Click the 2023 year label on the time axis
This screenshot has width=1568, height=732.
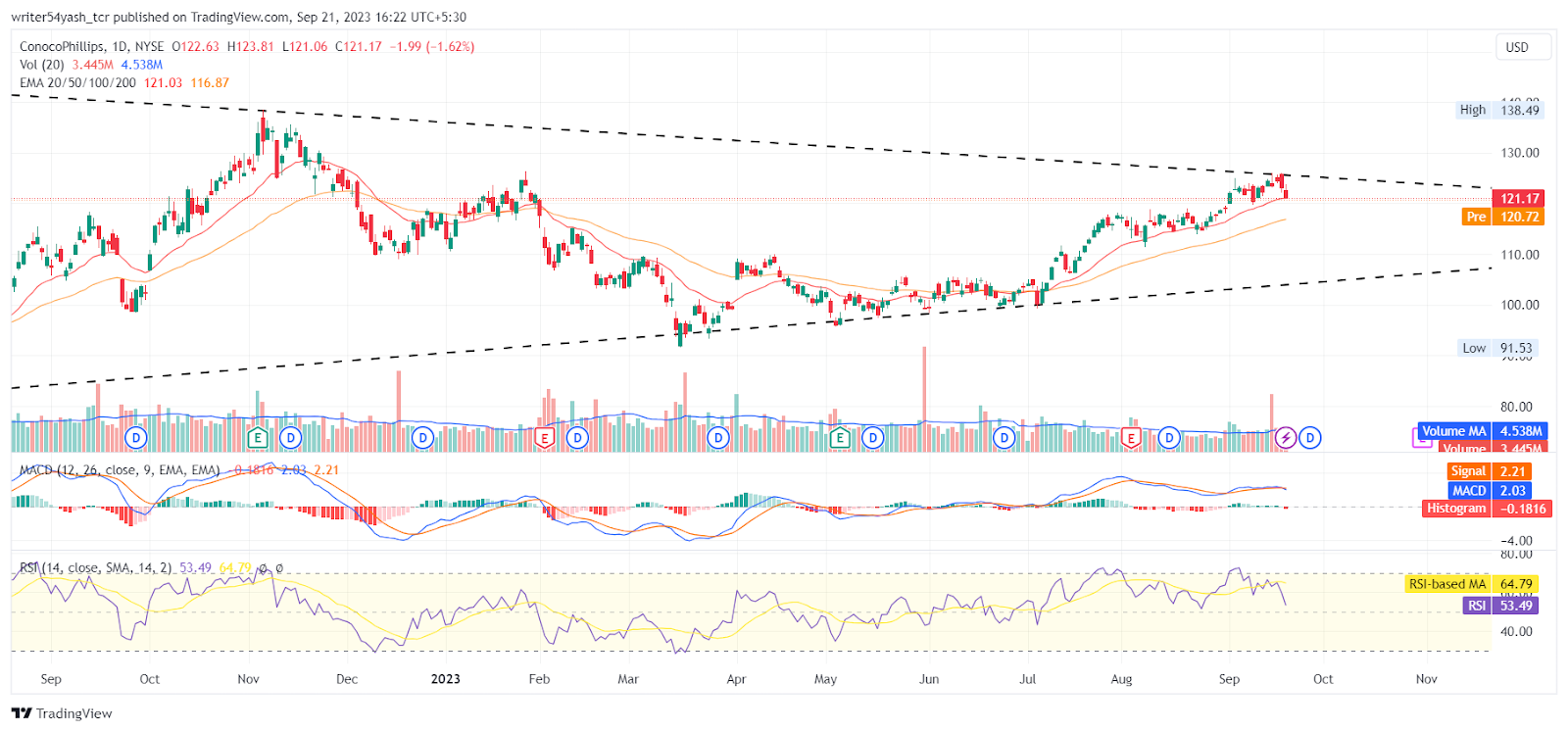446,679
